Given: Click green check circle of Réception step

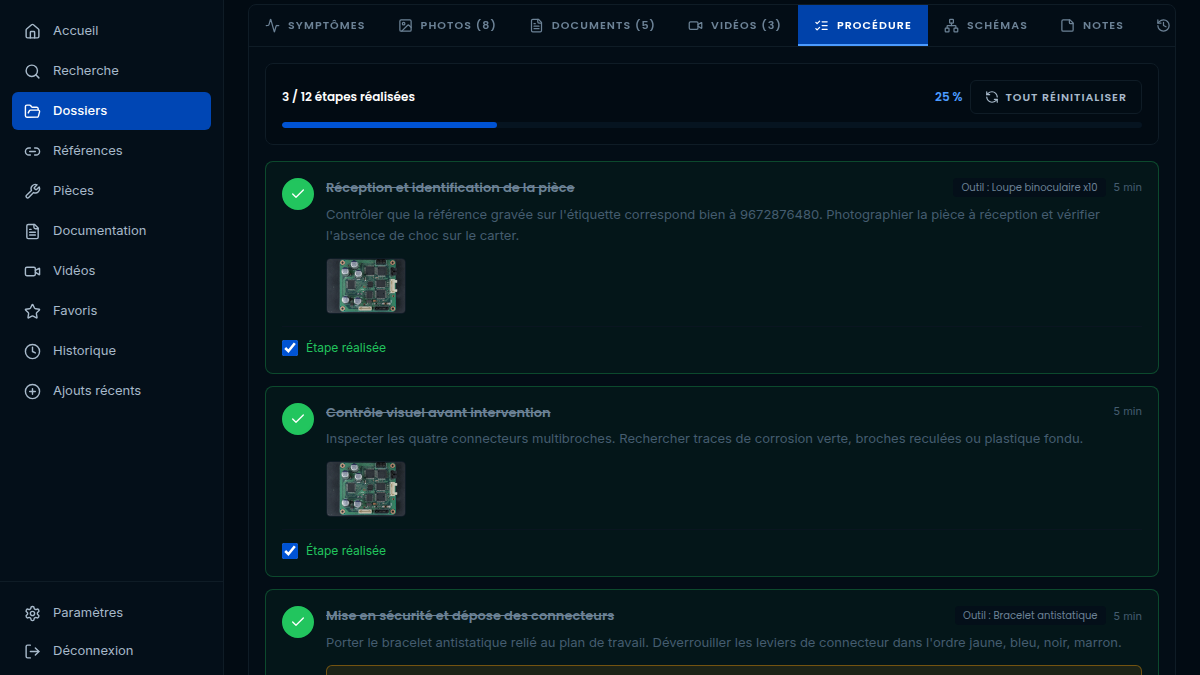Looking at the screenshot, I should click(298, 194).
